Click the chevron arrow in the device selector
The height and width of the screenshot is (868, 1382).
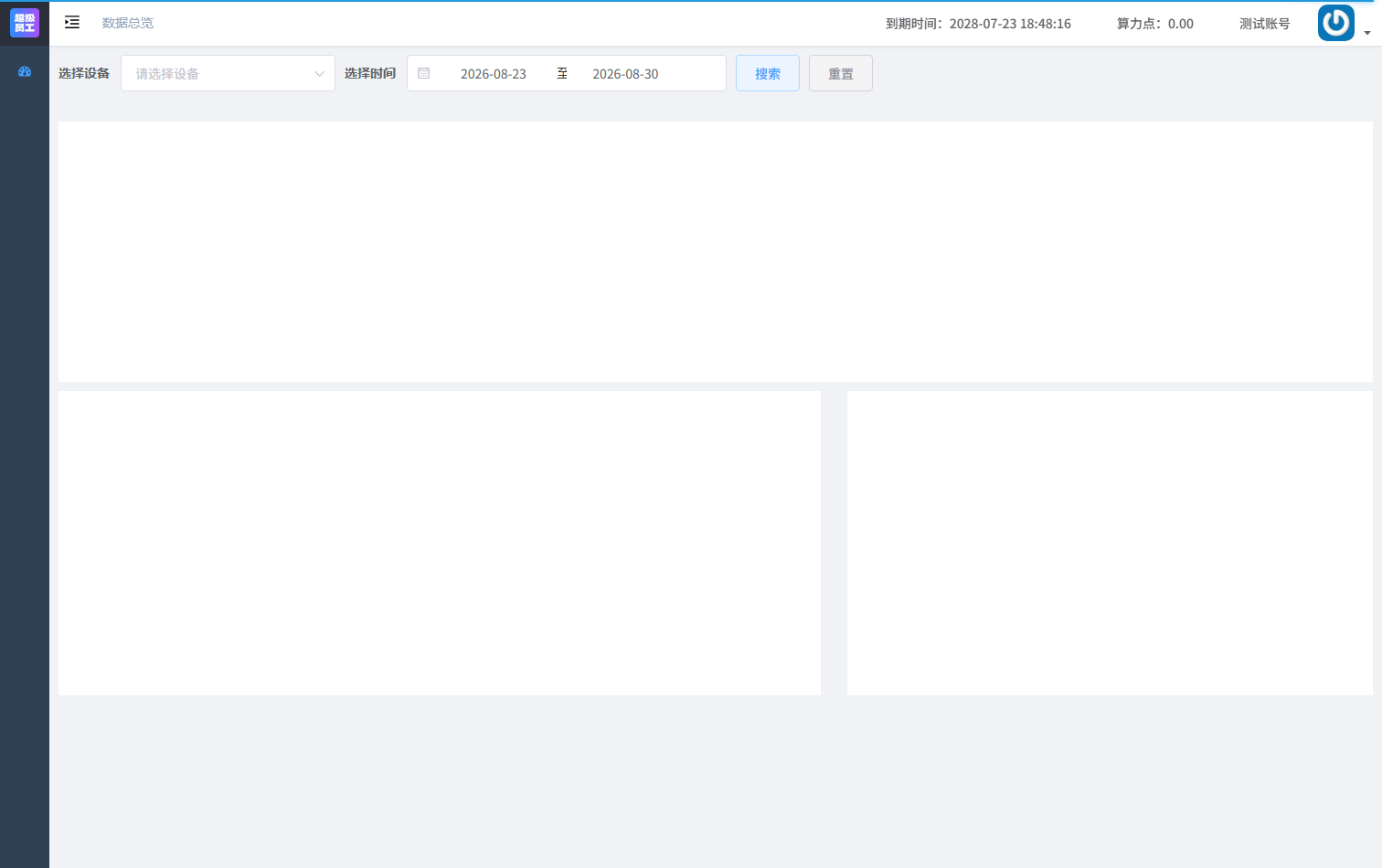pos(319,74)
